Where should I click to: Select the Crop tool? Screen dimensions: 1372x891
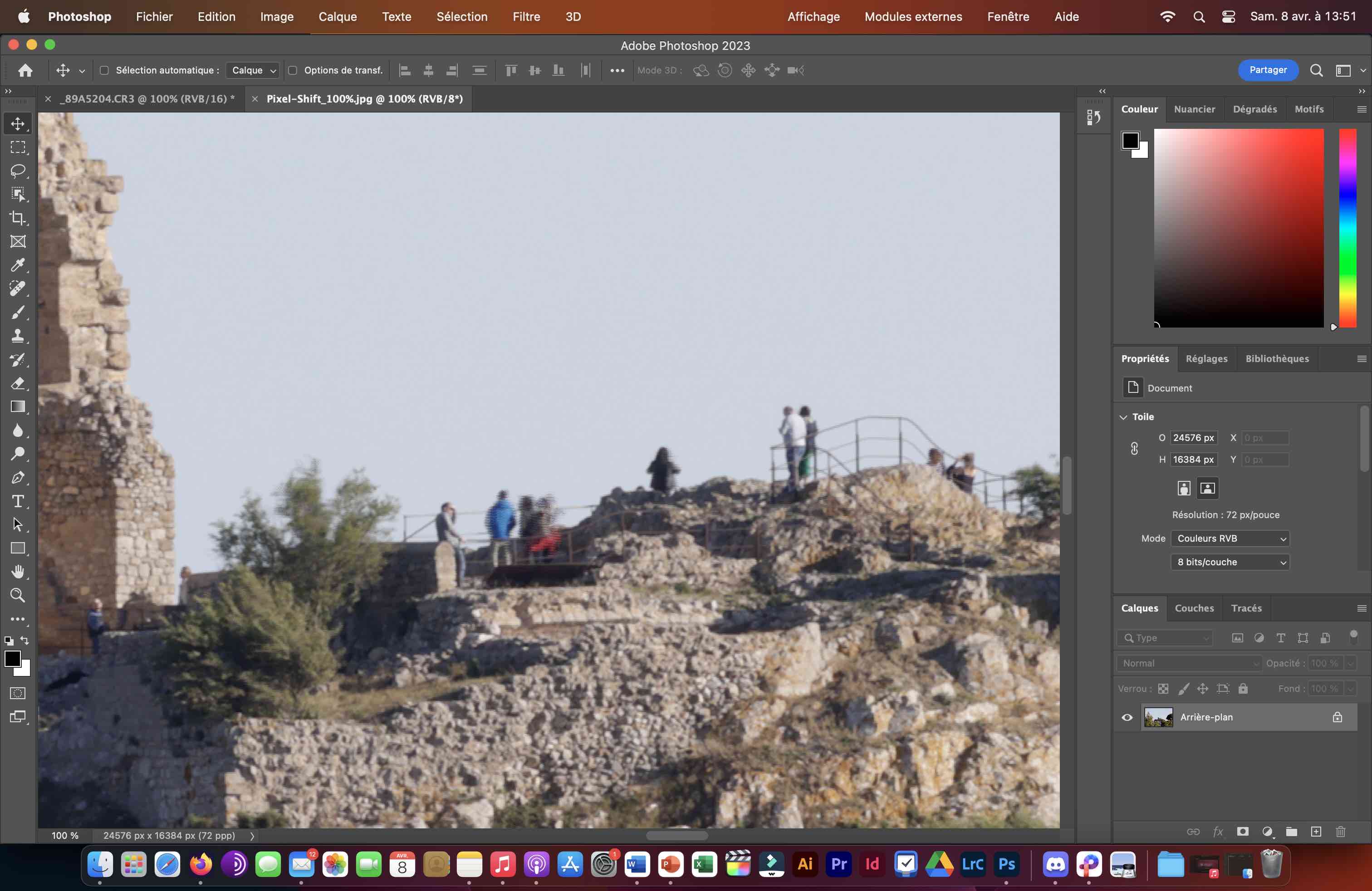pos(18,218)
